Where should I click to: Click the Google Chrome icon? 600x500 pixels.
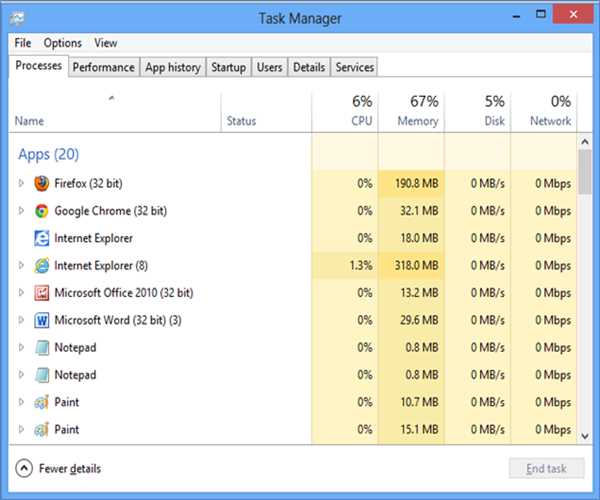(42, 211)
